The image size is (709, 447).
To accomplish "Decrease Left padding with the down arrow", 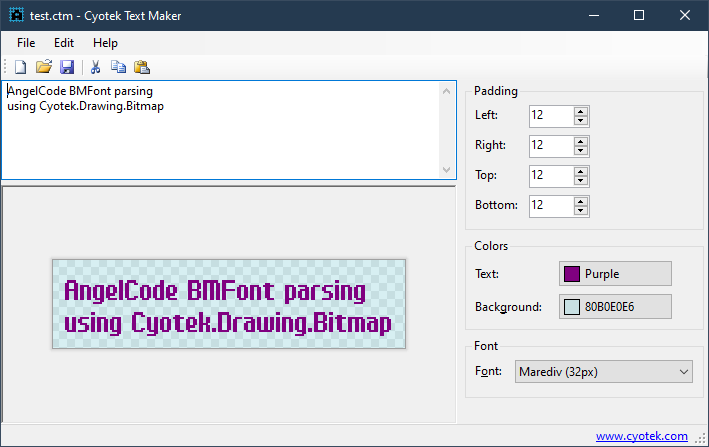I will click(x=581, y=121).
